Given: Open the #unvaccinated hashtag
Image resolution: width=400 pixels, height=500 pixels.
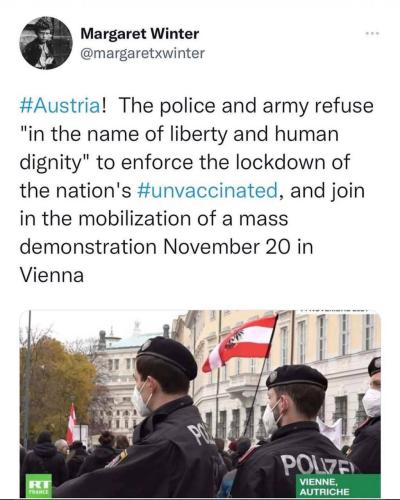Looking at the screenshot, I should [x=207, y=191].
